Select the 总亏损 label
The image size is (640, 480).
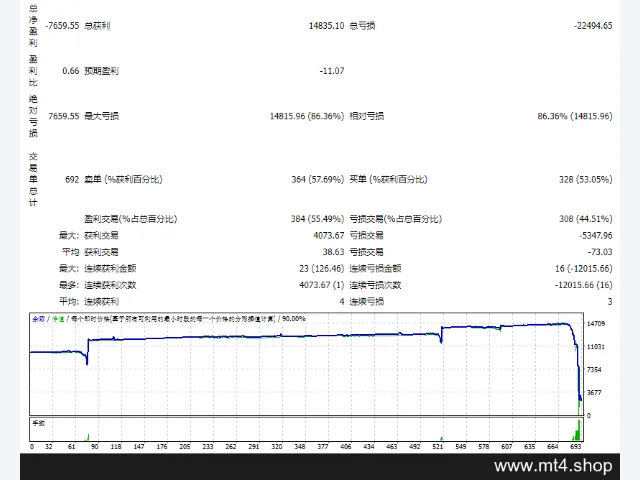pyautogui.click(x=362, y=26)
